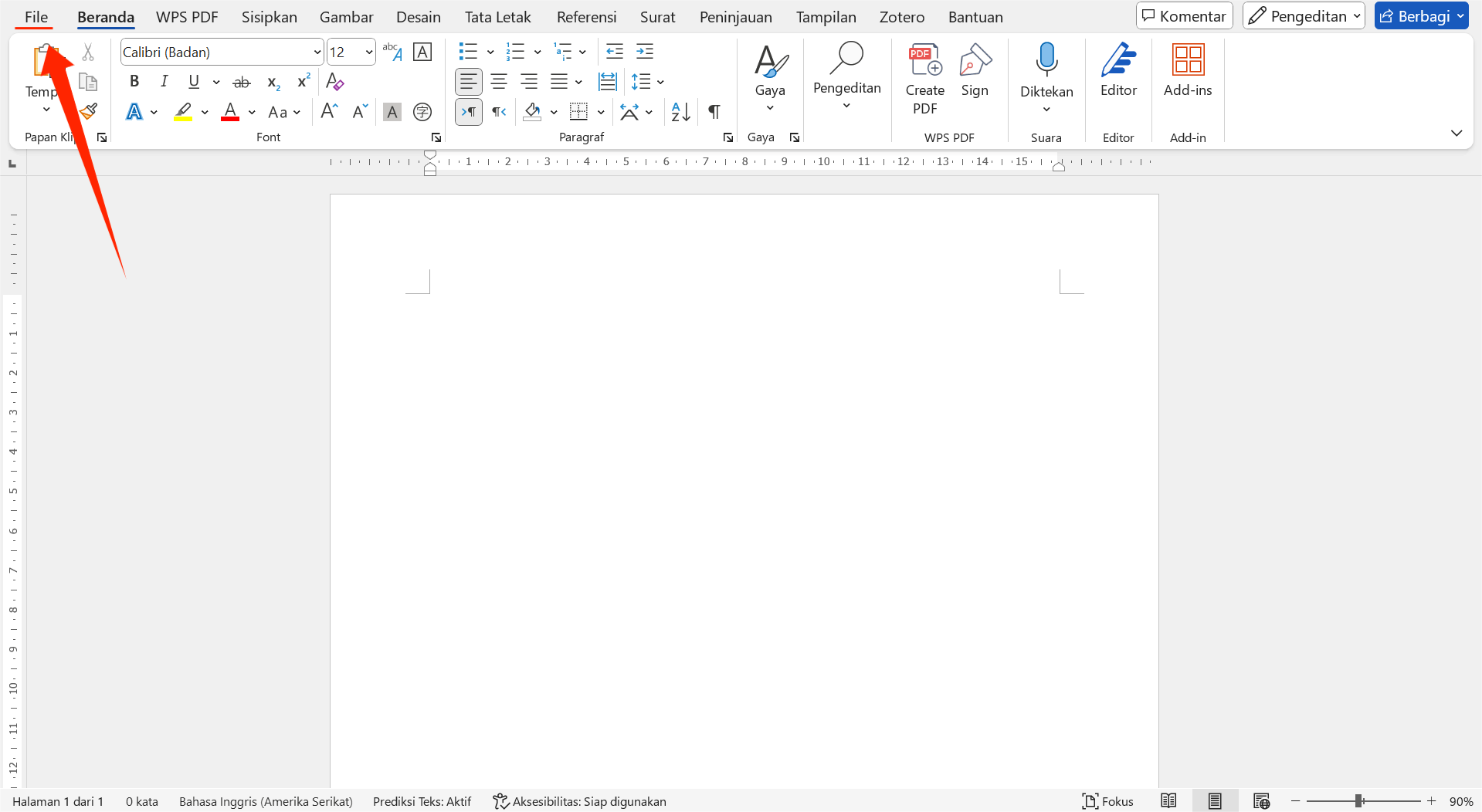Switch to the Sisipkan tab
Viewport: 1482px width, 812px height.
(269, 16)
